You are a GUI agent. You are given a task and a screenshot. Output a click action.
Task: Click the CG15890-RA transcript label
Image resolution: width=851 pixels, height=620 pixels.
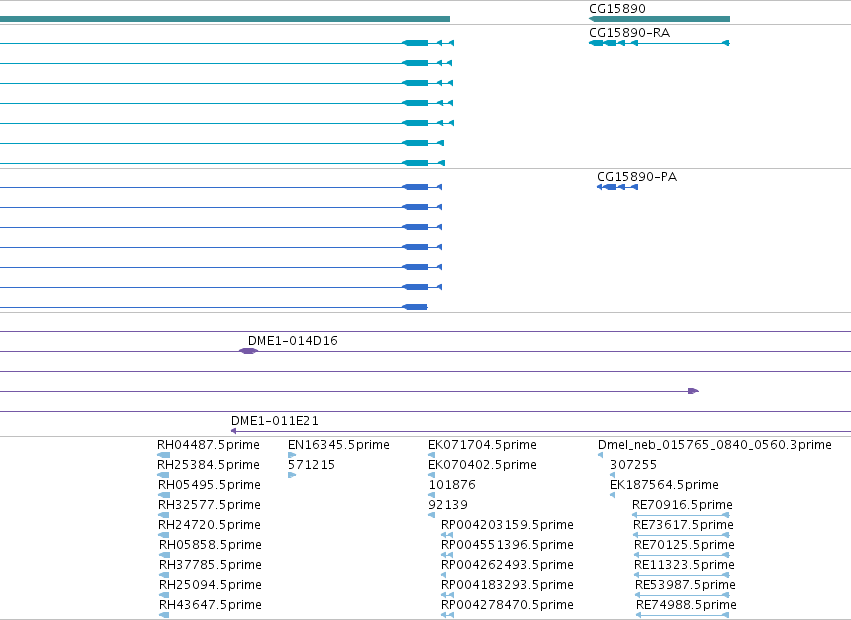(630, 33)
